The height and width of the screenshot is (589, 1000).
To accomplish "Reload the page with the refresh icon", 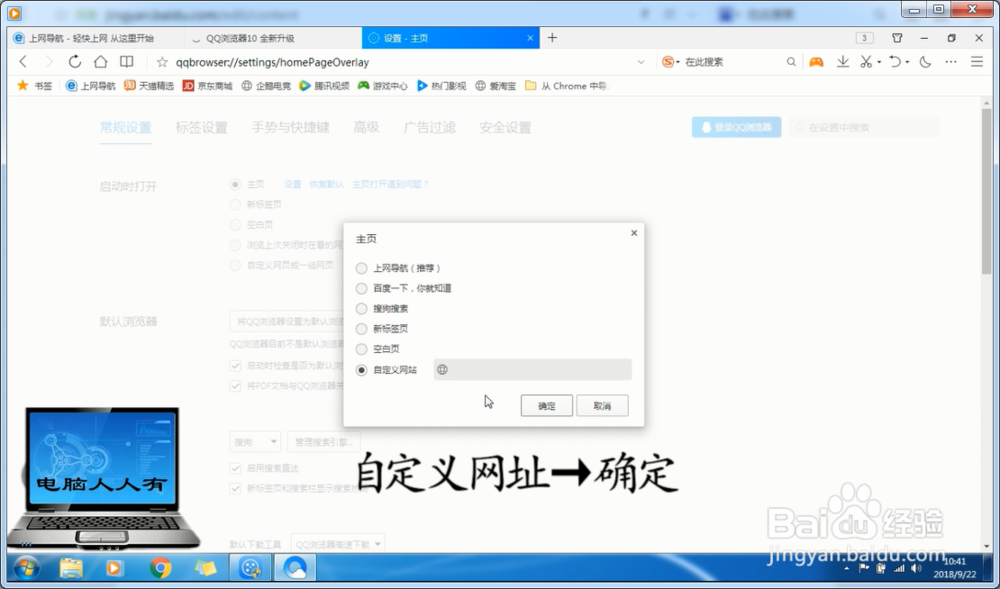I will 75,62.
